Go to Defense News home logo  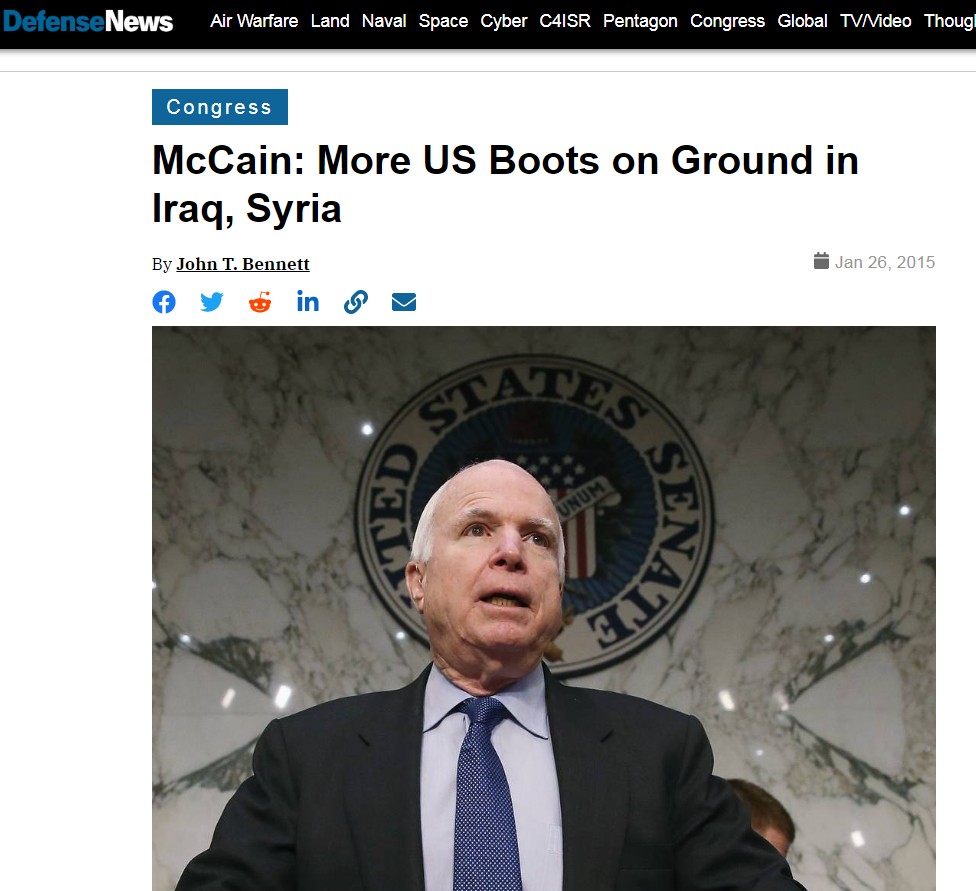[x=88, y=21]
